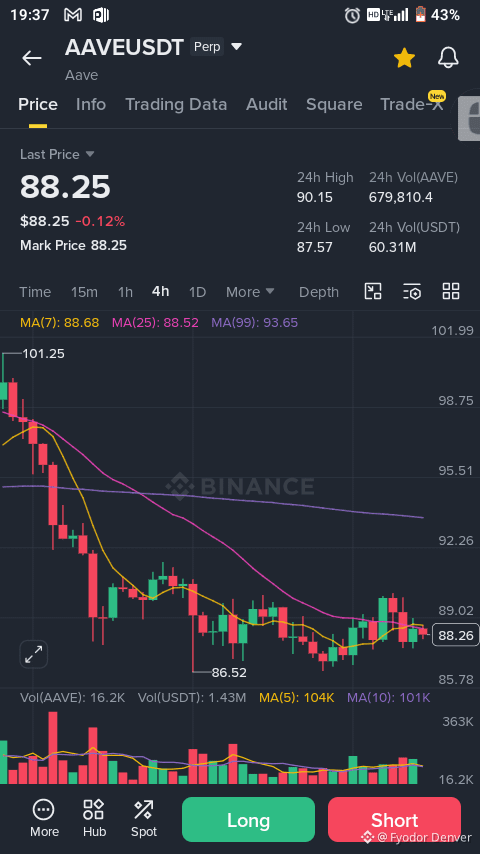
Task: Tap the 86.52 low marker on chart
Action: (x=229, y=673)
